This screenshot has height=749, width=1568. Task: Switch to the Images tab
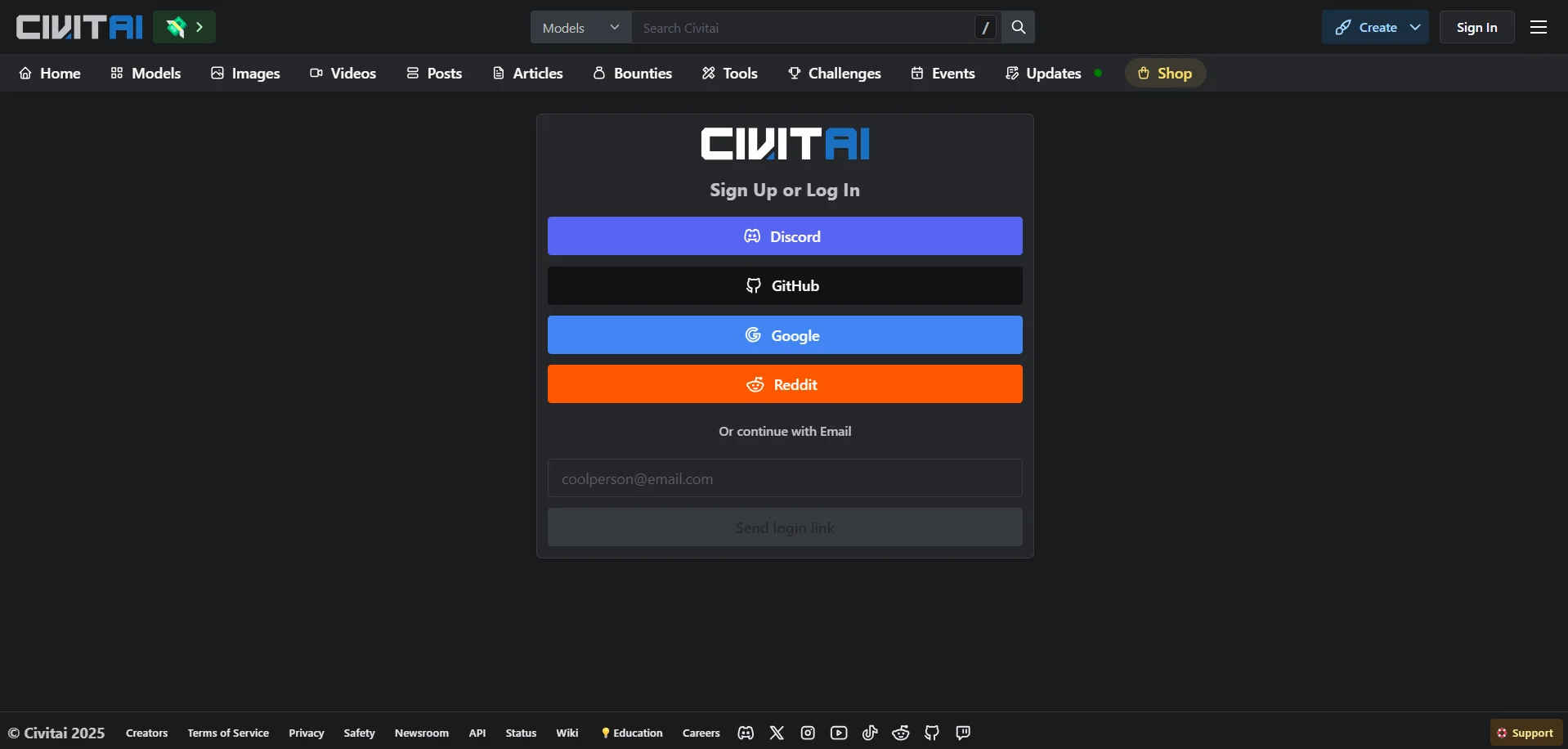pyautogui.click(x=245, y=73)
